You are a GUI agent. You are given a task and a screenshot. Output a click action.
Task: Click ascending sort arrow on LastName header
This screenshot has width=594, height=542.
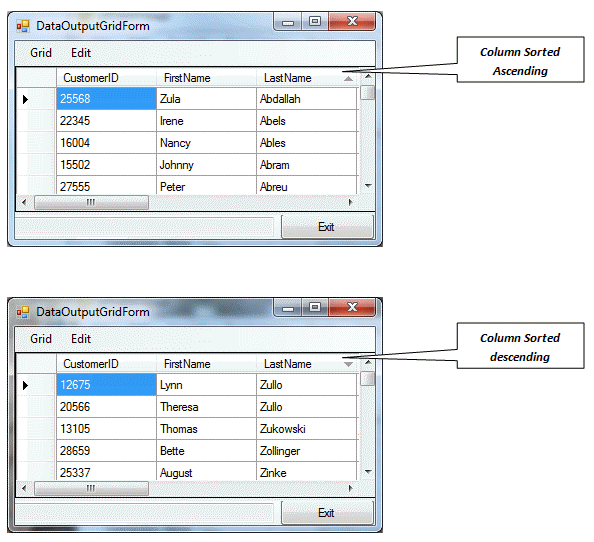(x=349, y=79)
